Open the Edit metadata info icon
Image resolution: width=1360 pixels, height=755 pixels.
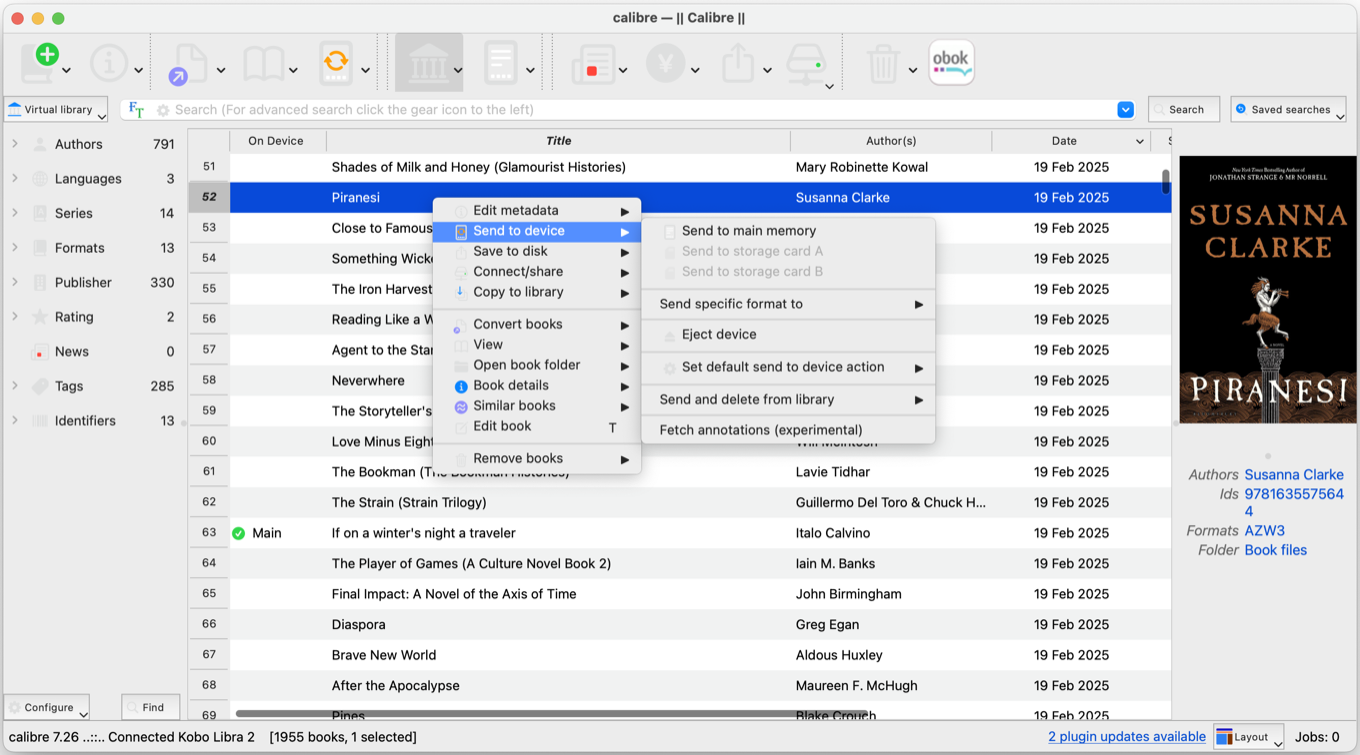(108, 63)
